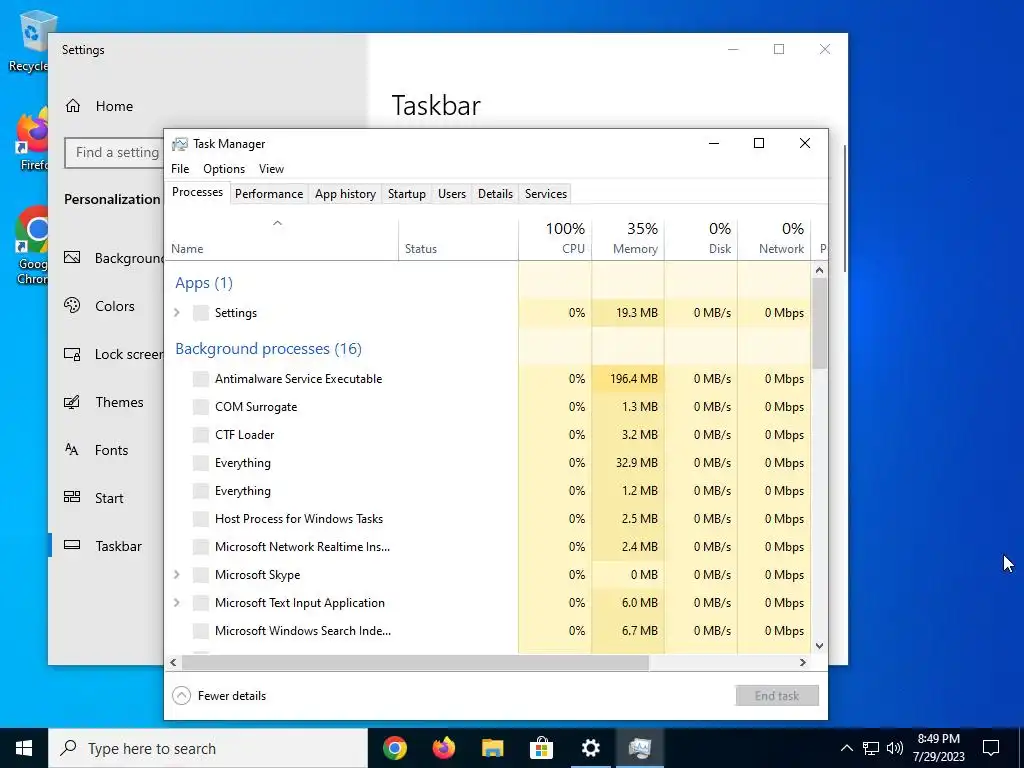Image resolution: width=1024 pixels, height=768 pixels.
Task: Sort processes by the CPU column header
Action: coord(555,238)
